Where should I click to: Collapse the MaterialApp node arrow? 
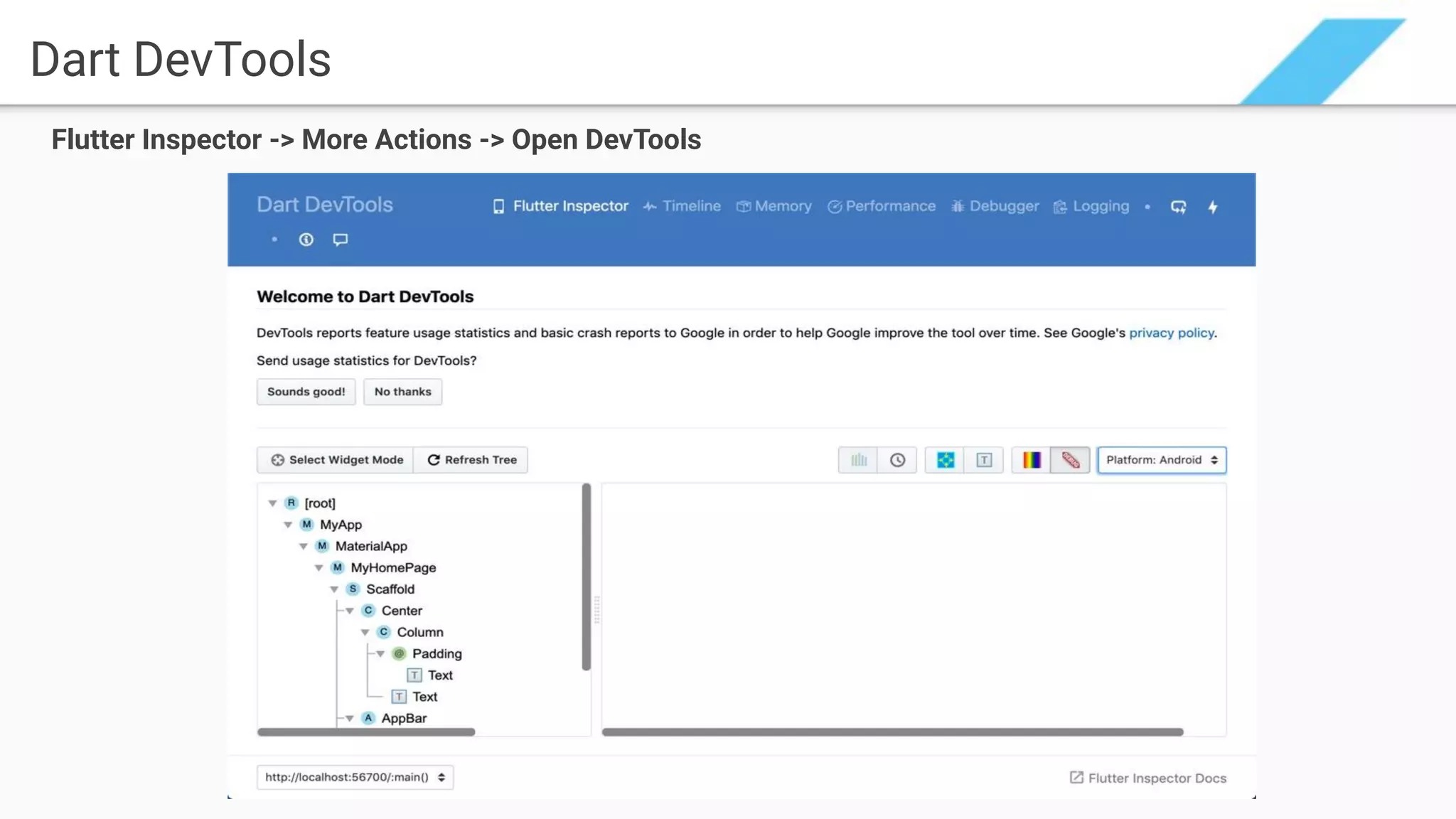click(304, 546)
